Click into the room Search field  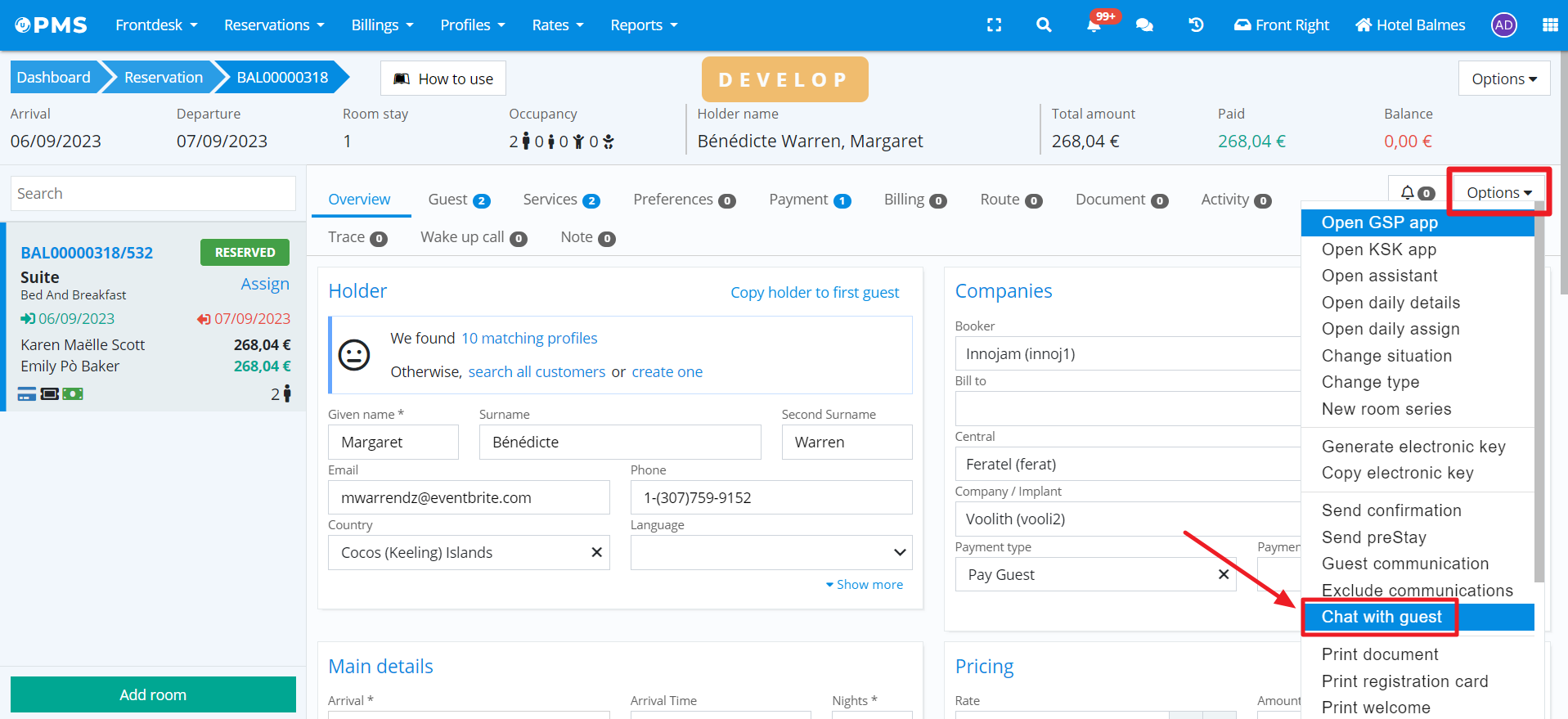click(x=153, y=194)
